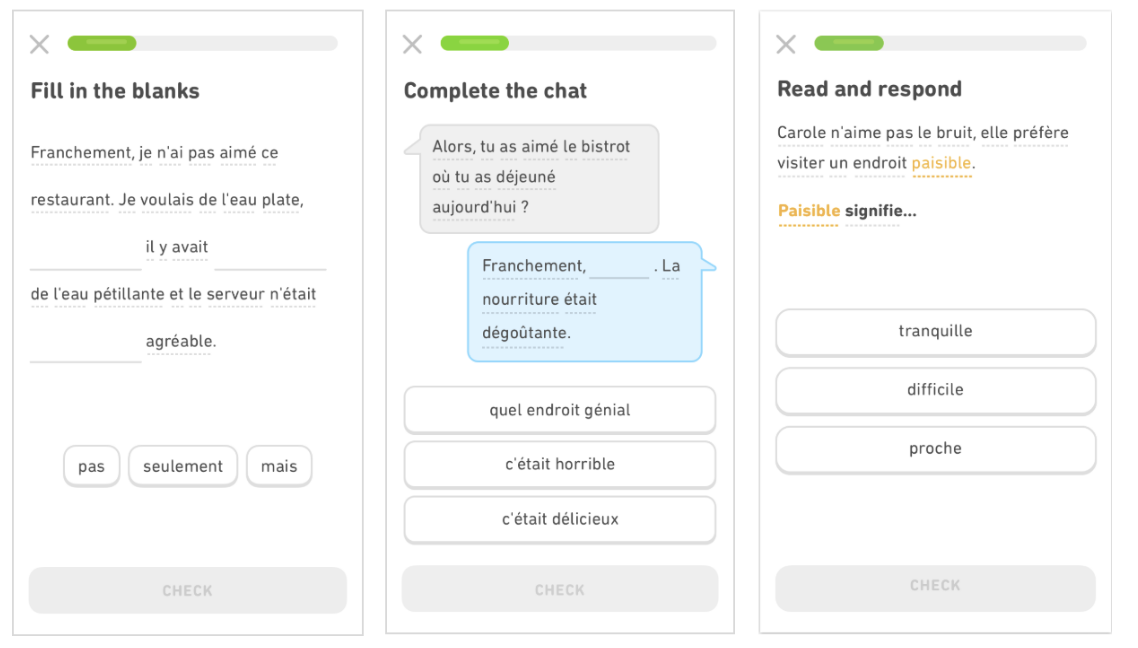Close the Read and respond lesson

[x=786, y=44]
